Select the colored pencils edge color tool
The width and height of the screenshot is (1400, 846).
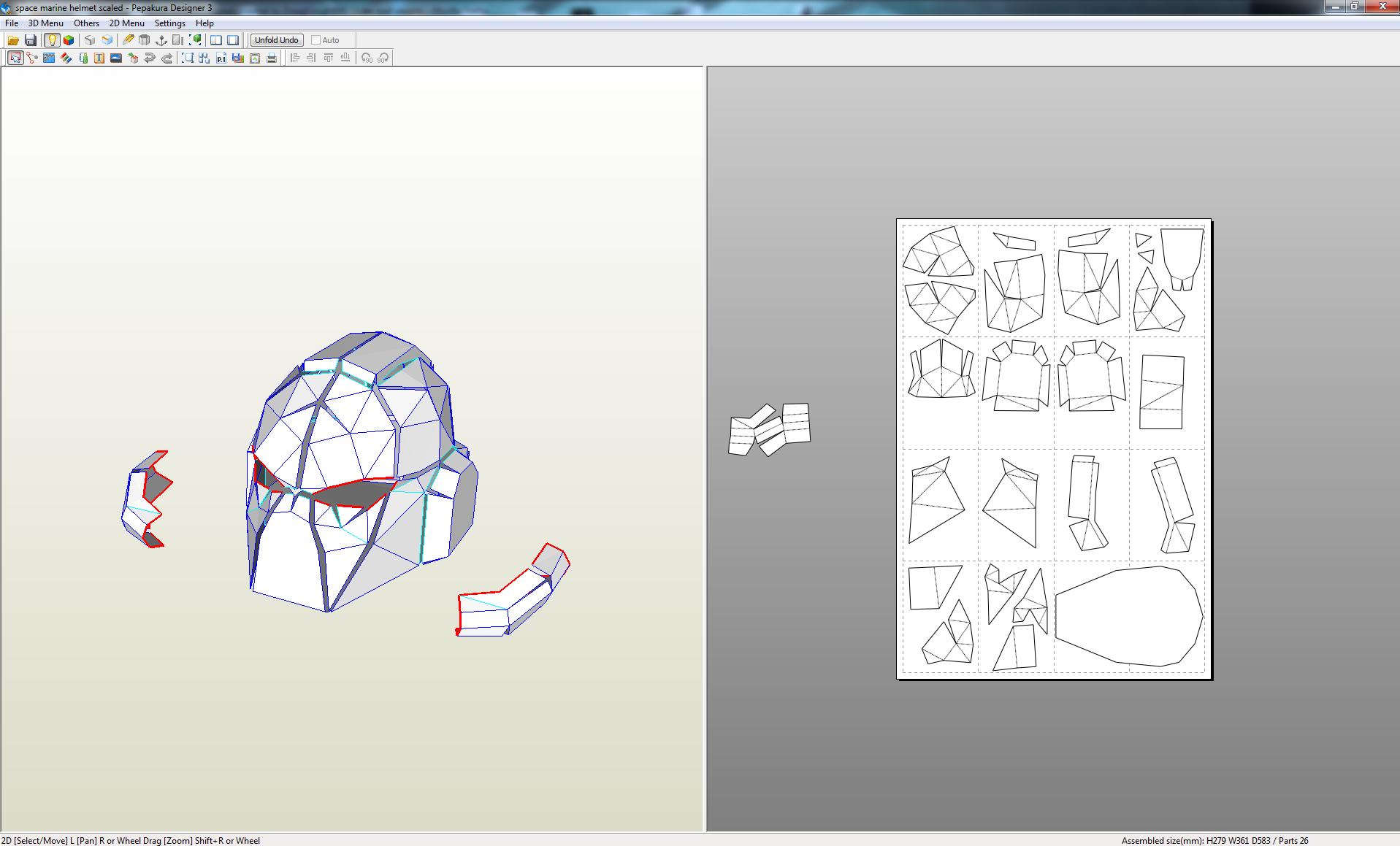[x=66, y=58]
